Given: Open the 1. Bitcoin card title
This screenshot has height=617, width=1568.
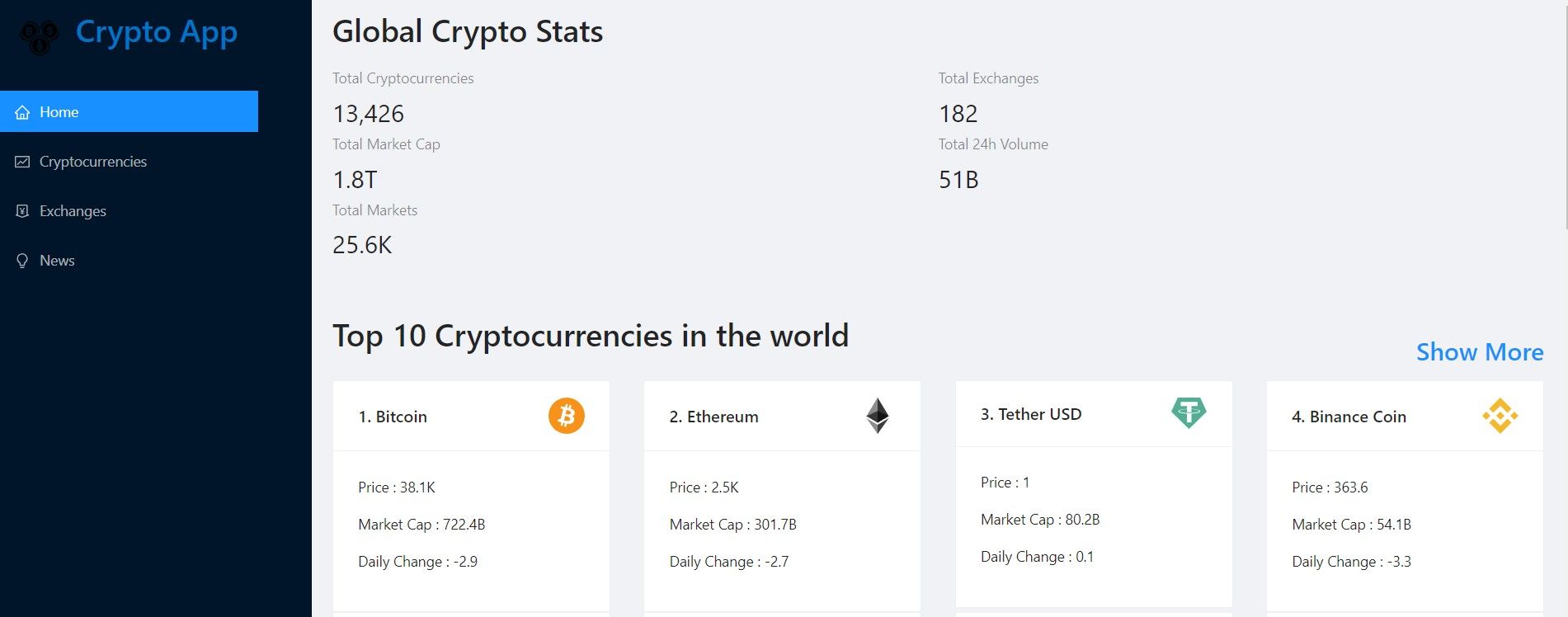Looking at the screenshot, I should click(x=393, y=417).
